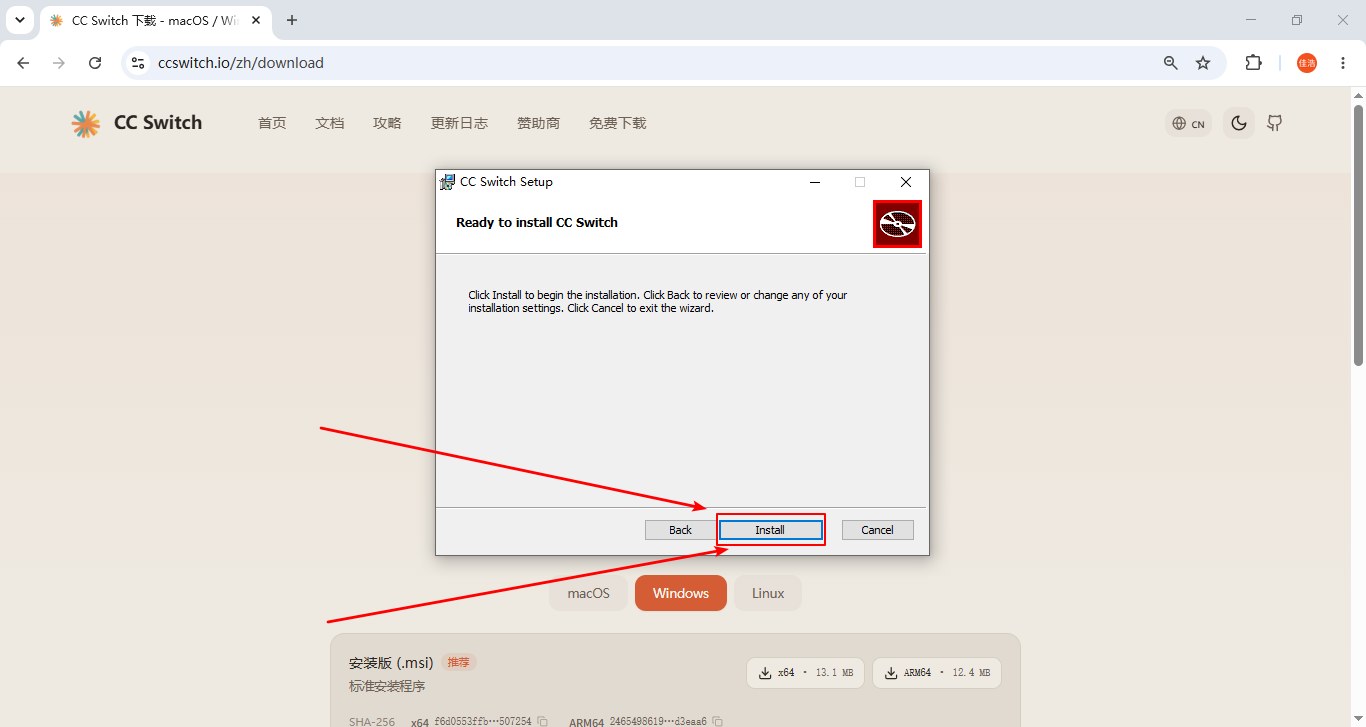
Task: Open the 更新日志 nav item
Action: pyautogui.click(x=459, y=123)
